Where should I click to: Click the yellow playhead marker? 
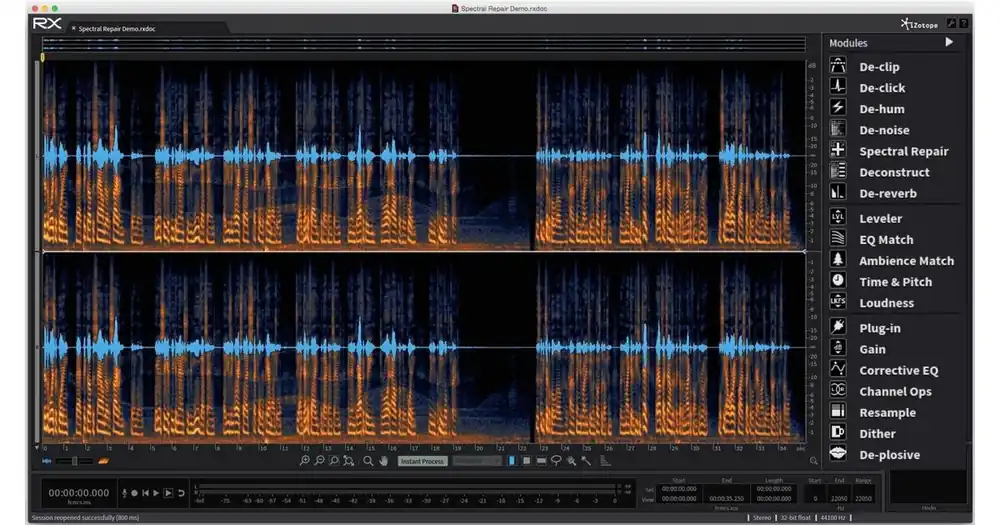click(43, 57)
